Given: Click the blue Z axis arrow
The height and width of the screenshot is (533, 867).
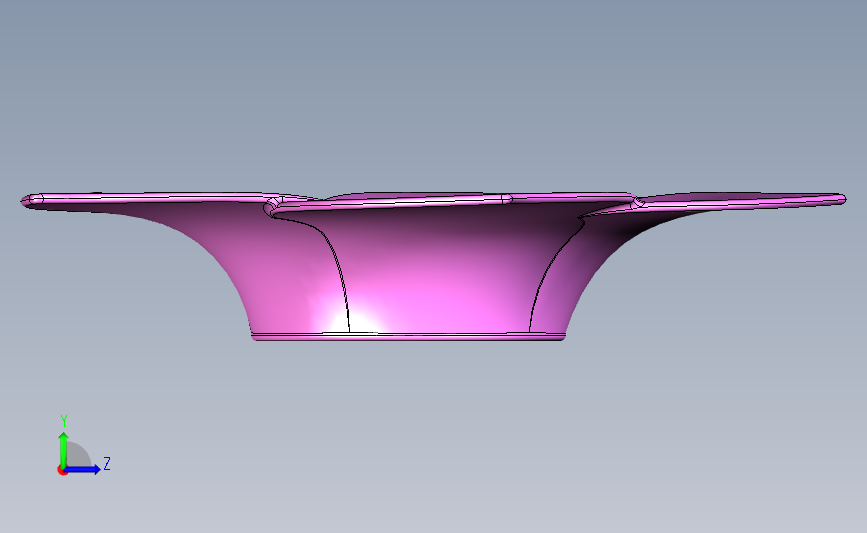Looking at the screenshot, I should 83,470.
